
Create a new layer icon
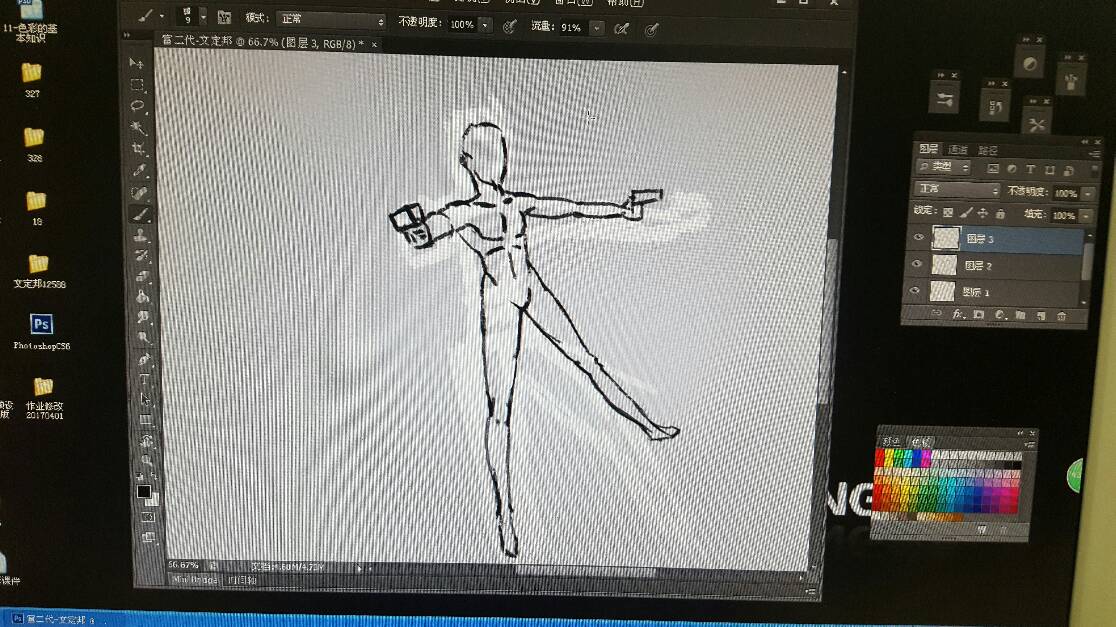[x=1041, y=316]
